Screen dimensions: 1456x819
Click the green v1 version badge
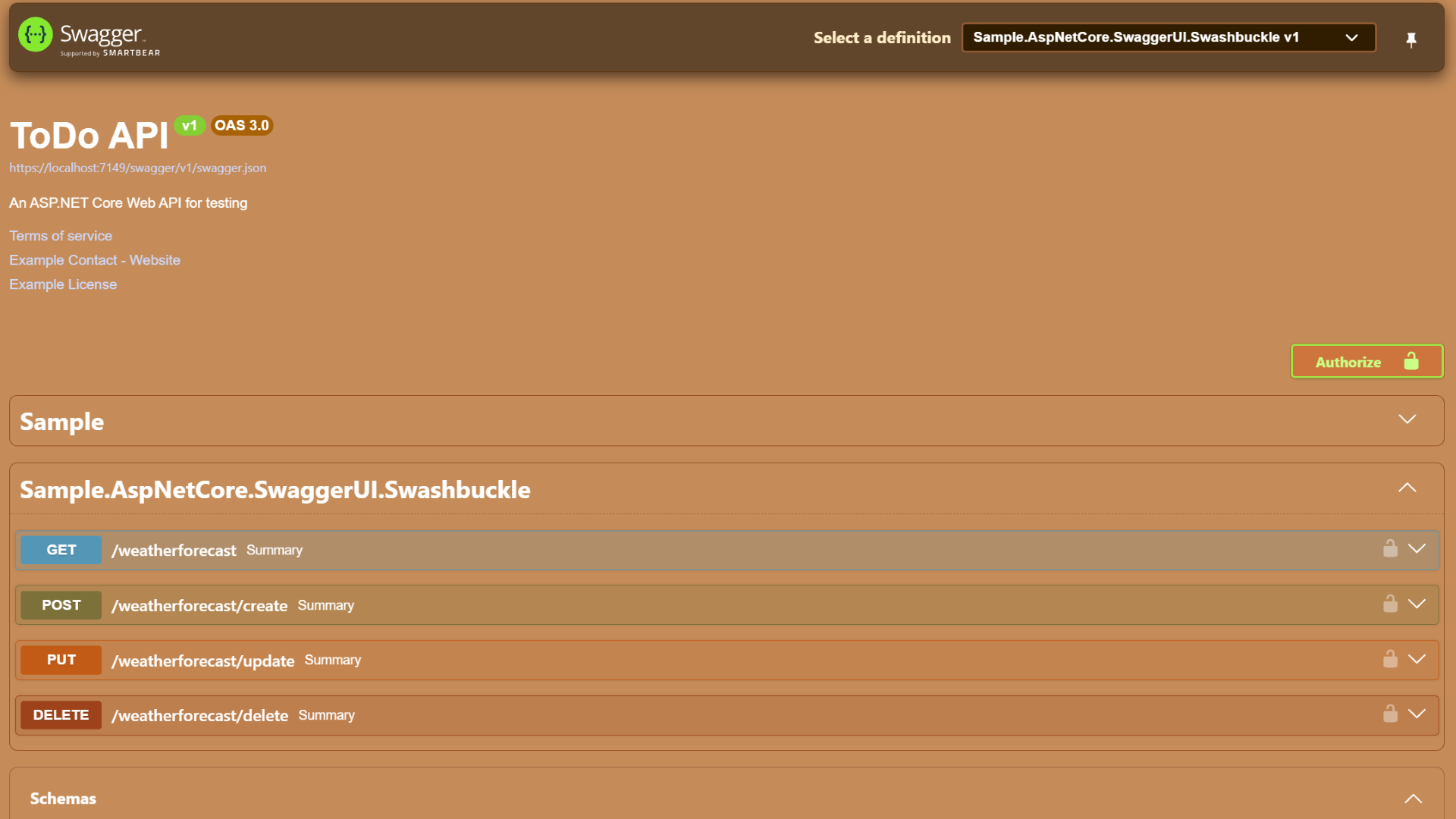tap(189, 125)
